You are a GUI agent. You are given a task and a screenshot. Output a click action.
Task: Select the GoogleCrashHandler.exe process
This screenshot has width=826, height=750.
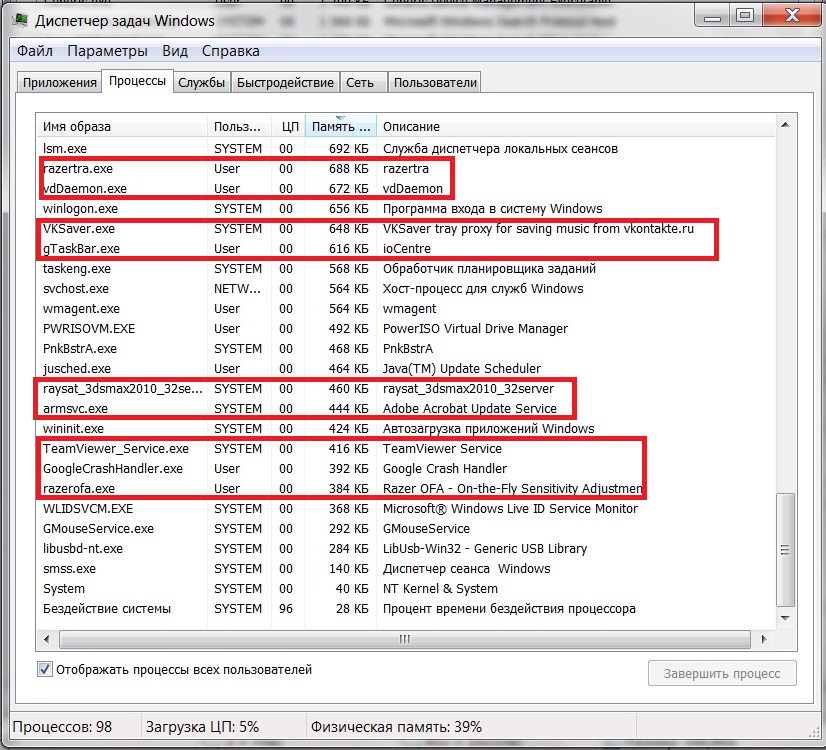[x=406, y=469]
